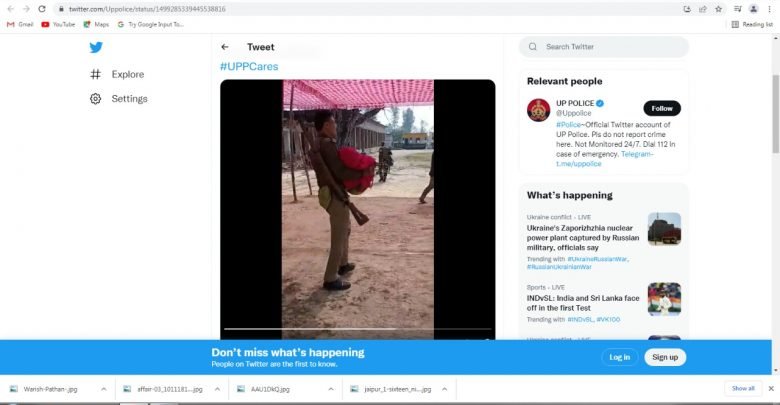Screen dimensions: 780x405
Task: Open Explore from the sidebar
Action: (x=127, y=74)
